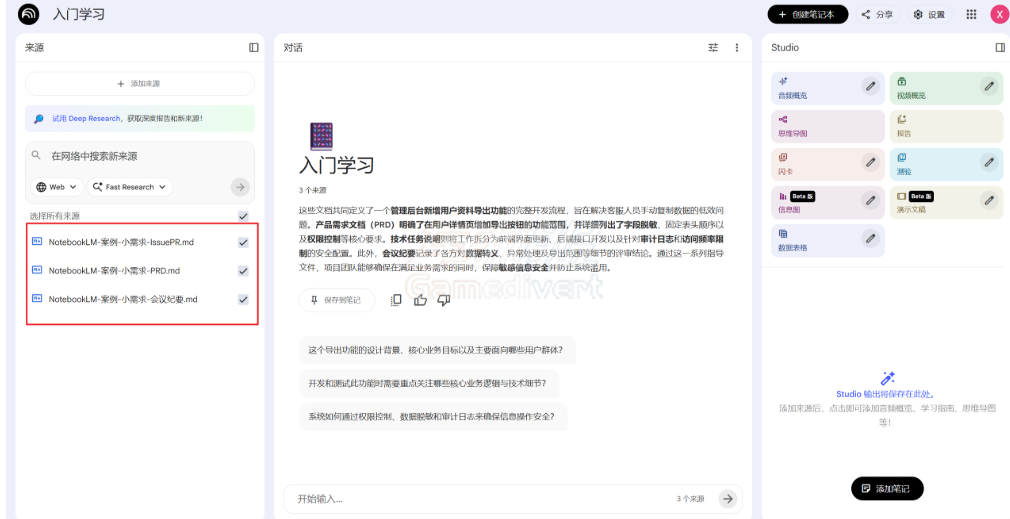The width and height of the screenshot is (1010, 519).
Task: Click the 3 个来源 counter in chat input
Action: 690,499
